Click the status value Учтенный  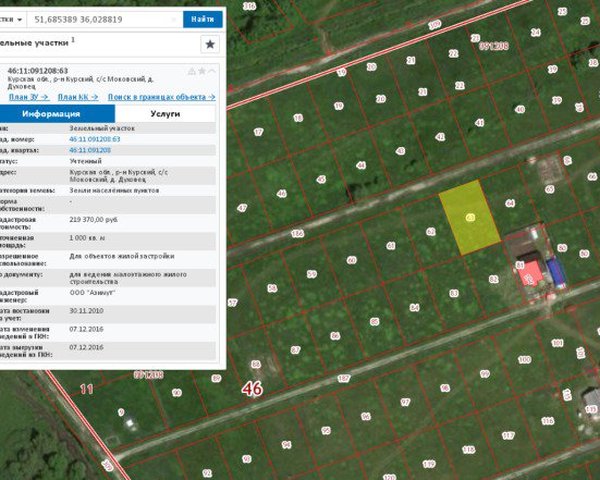(x=85, y=161)
